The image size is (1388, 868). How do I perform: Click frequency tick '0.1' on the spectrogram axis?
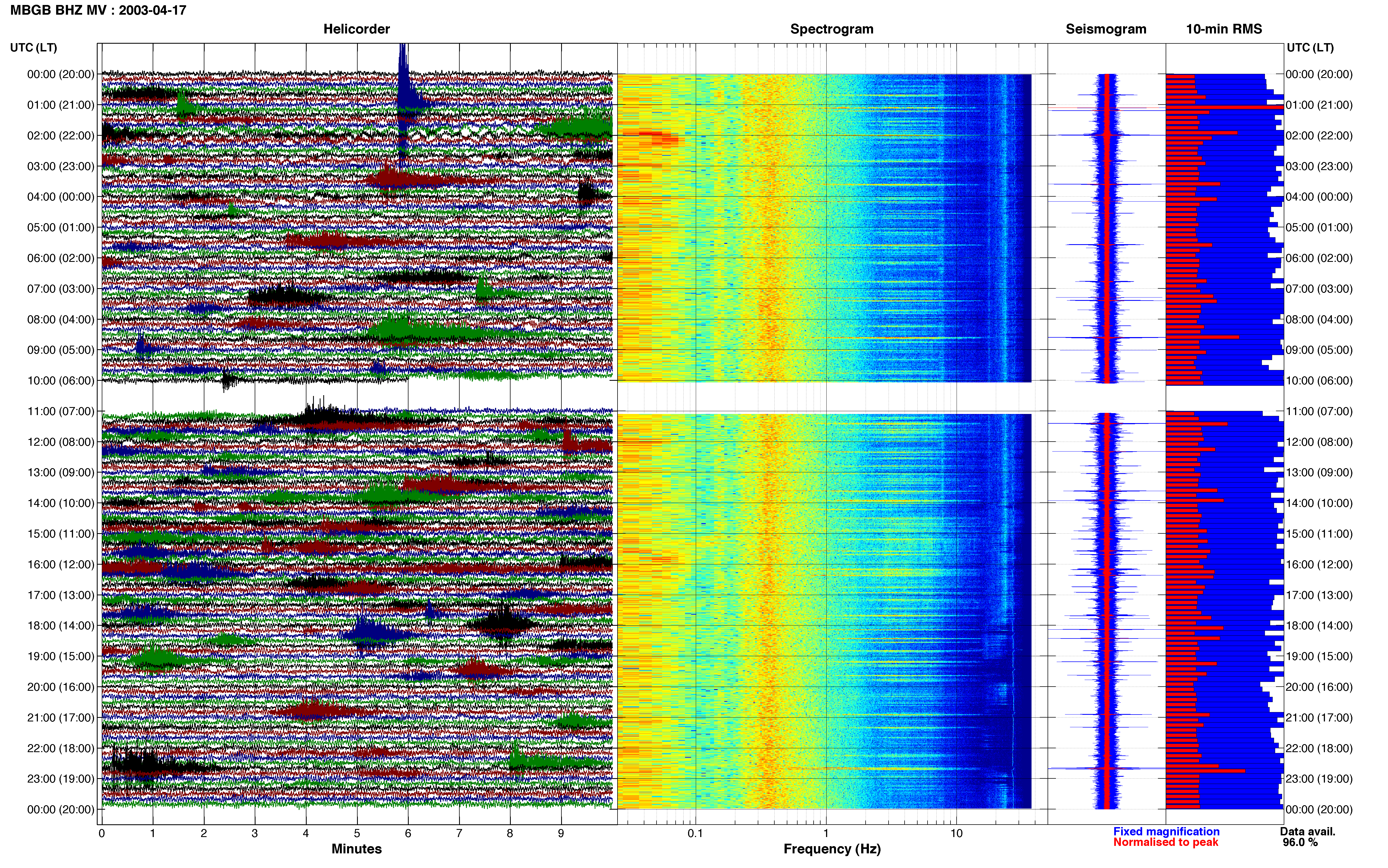click(695, 833)
